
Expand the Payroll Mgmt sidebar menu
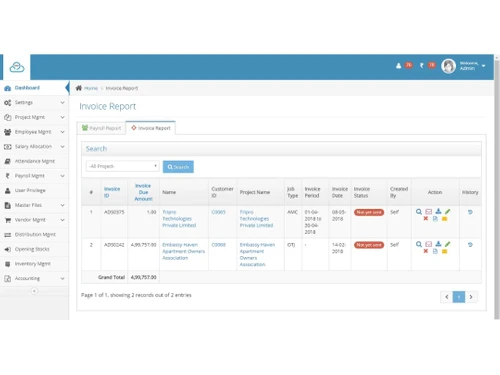click(34, 176)
